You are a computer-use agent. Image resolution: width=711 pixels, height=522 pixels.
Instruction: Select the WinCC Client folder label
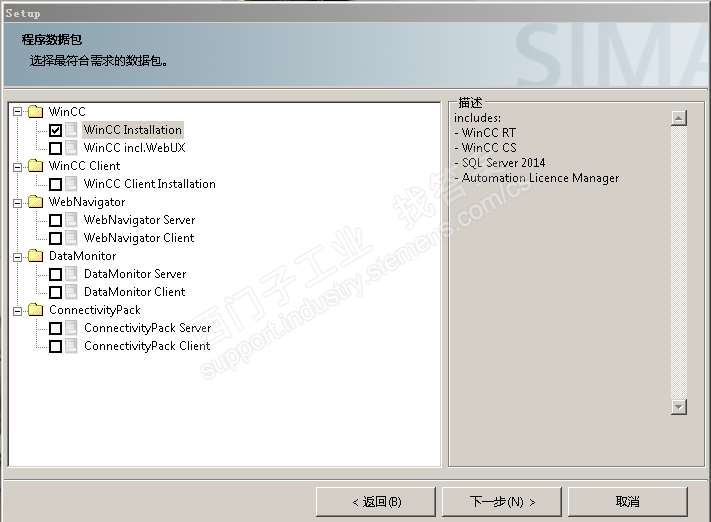(85, 166)
